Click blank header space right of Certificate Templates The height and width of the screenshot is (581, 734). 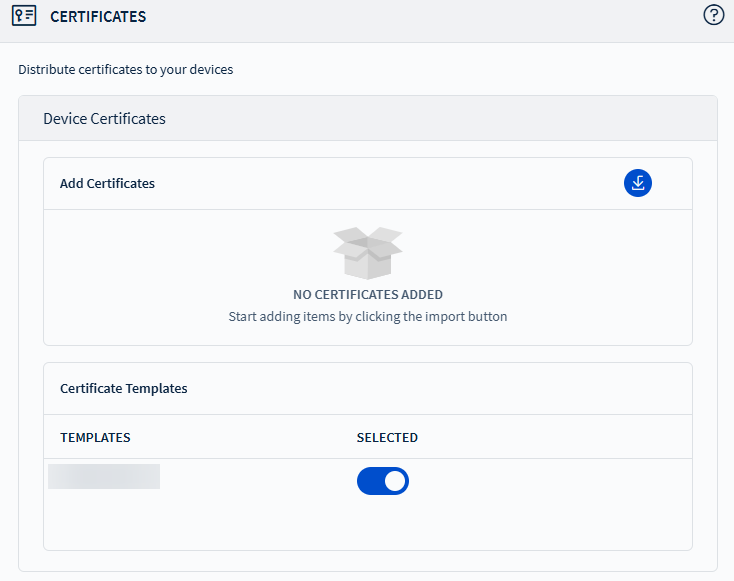click(x=440, y=388)
